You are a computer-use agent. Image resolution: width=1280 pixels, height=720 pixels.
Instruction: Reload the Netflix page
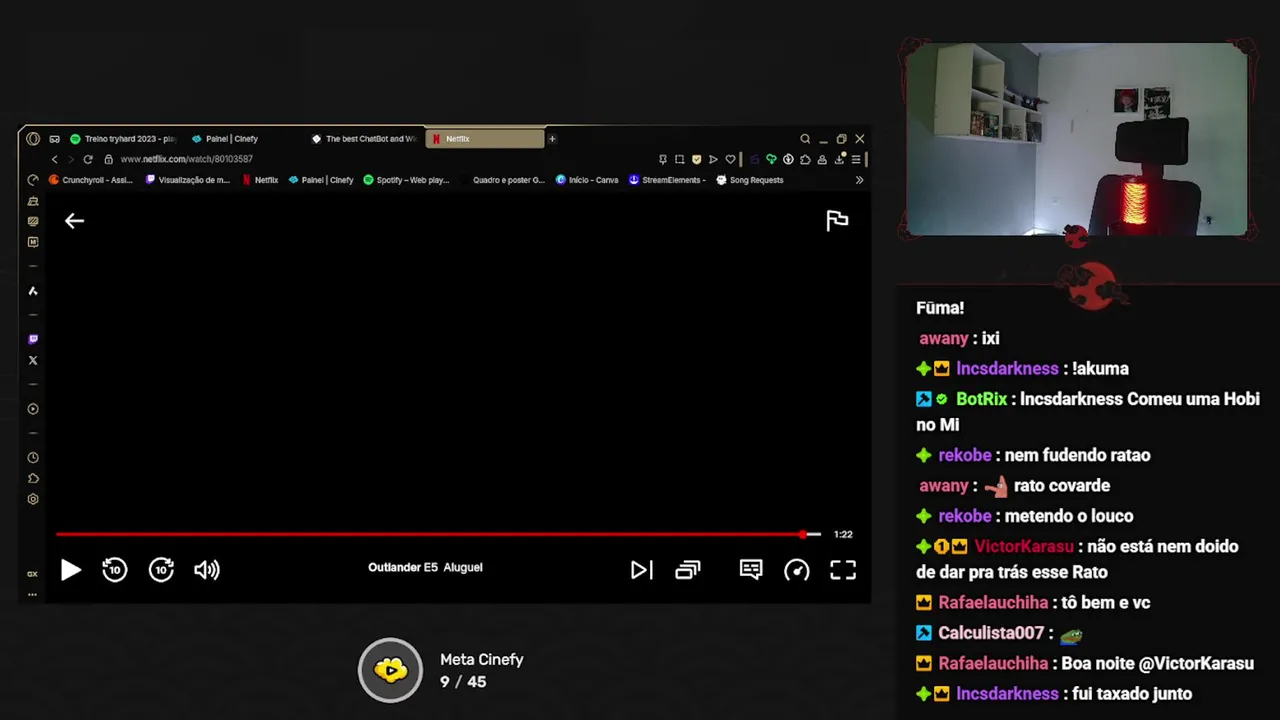tap(88, 159)
